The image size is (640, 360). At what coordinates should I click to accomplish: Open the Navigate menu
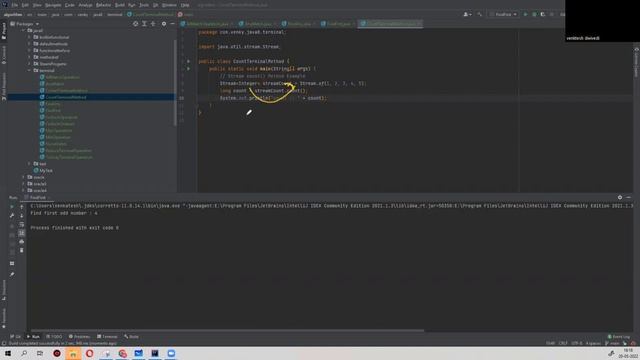point(53,5)
